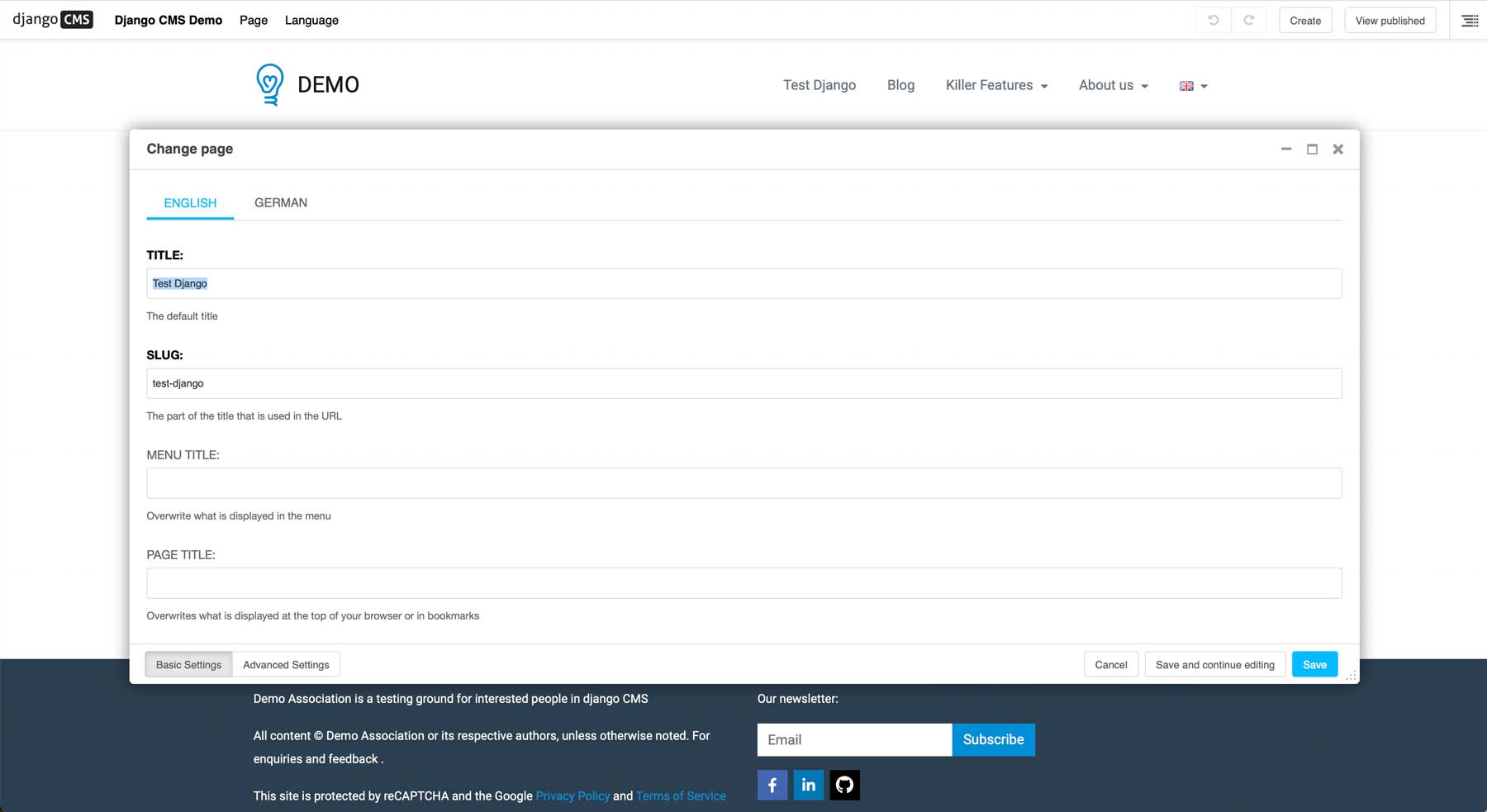The width and height of the screenshot is (1487, 812).
Task: Open the Page menu
Action: coord(253,20)
